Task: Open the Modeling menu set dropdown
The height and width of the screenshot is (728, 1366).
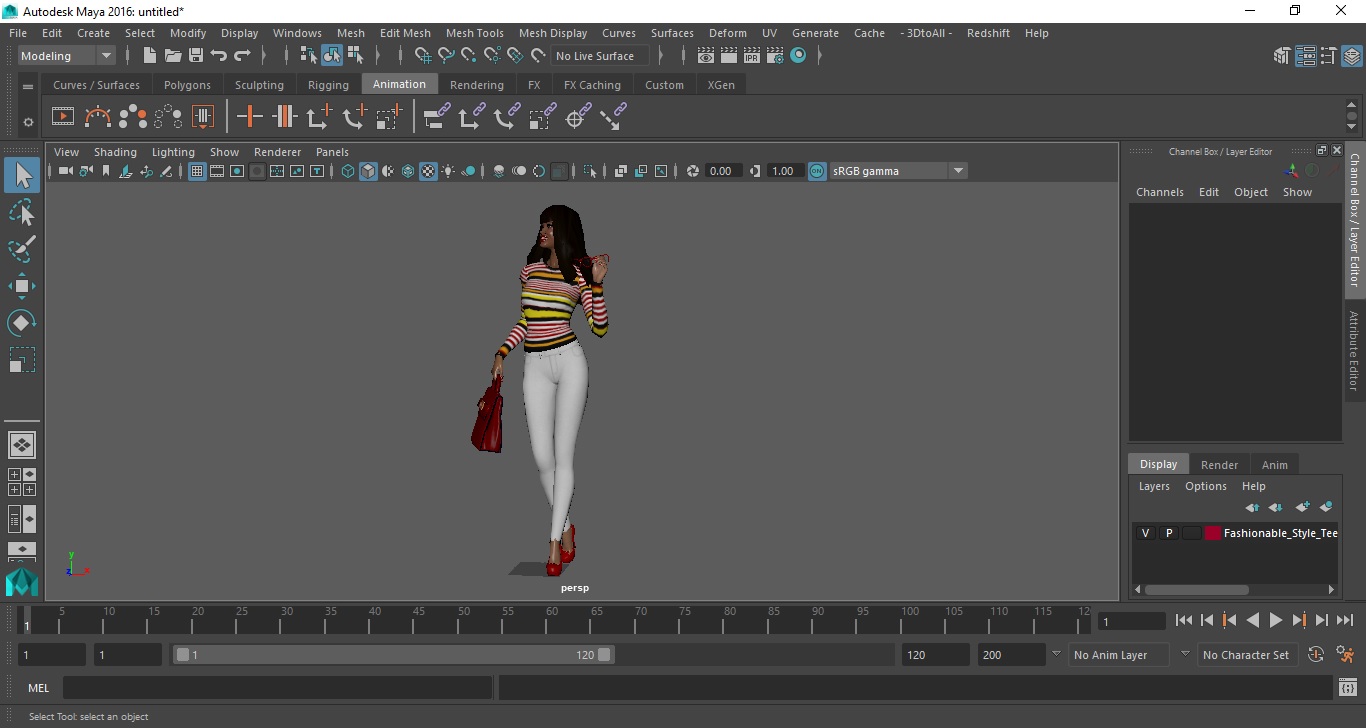Action: [x=67, y=56]
